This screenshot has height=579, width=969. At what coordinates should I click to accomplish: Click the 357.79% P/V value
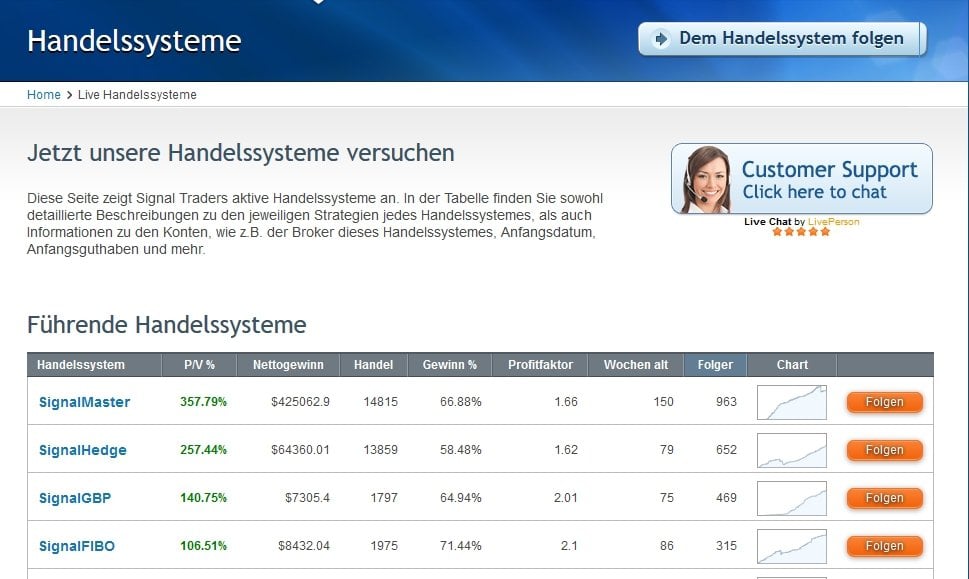coord(203,402)
